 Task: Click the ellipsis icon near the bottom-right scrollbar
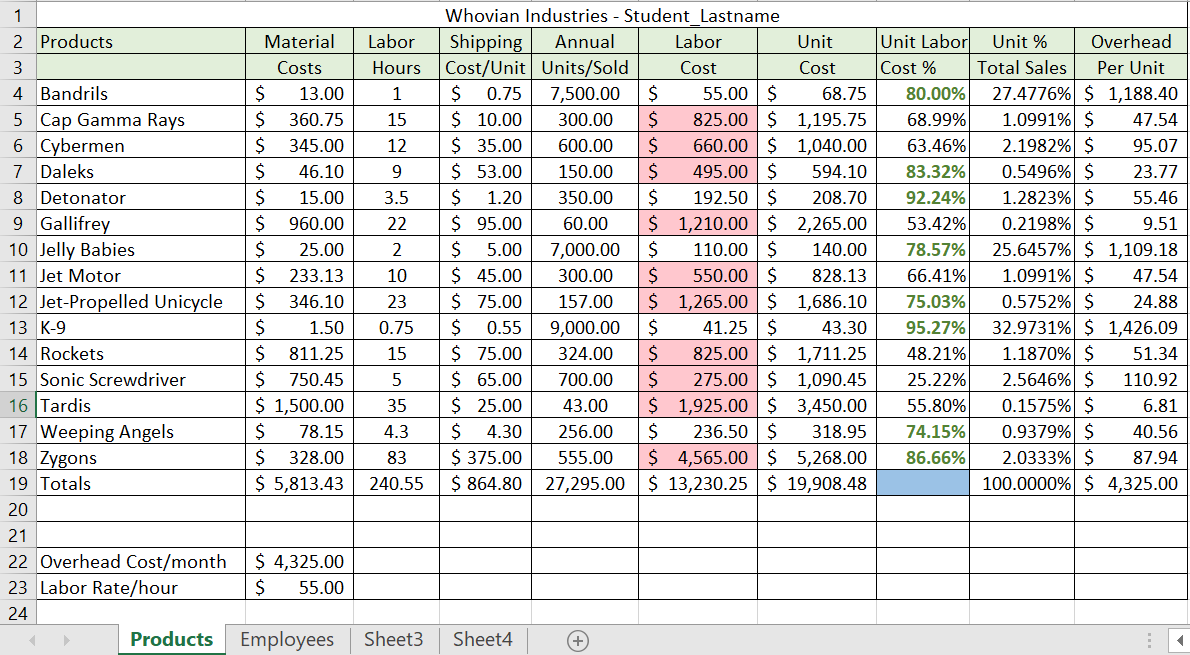(x=1146, y=639)
